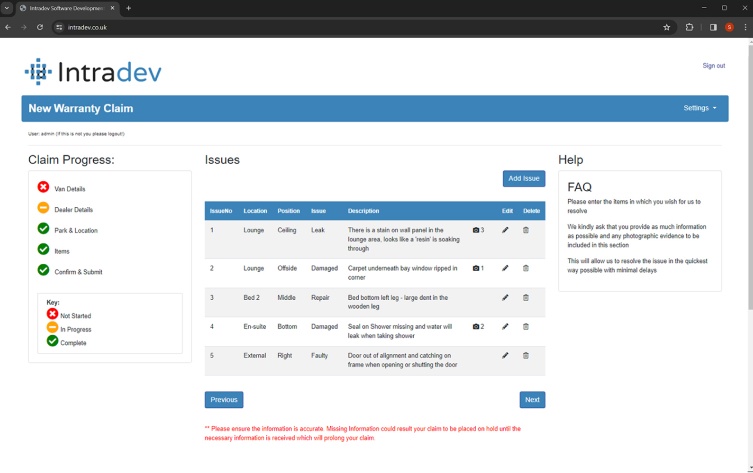Open Chrome three-dot menu
Image resolution: width=753 pixels, height=473 pixels.
click(x=745, y=27)
